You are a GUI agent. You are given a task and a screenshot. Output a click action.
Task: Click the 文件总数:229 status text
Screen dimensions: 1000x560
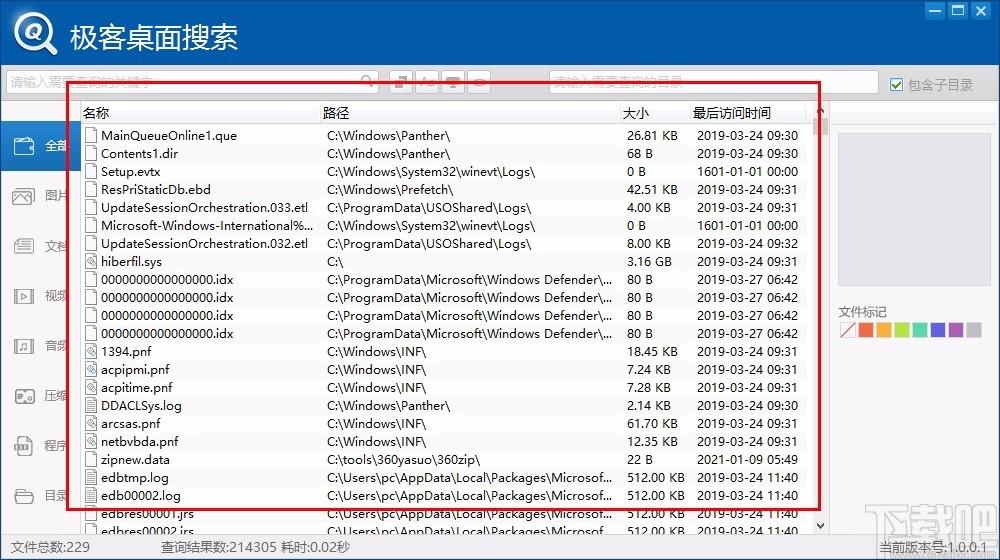50,547
